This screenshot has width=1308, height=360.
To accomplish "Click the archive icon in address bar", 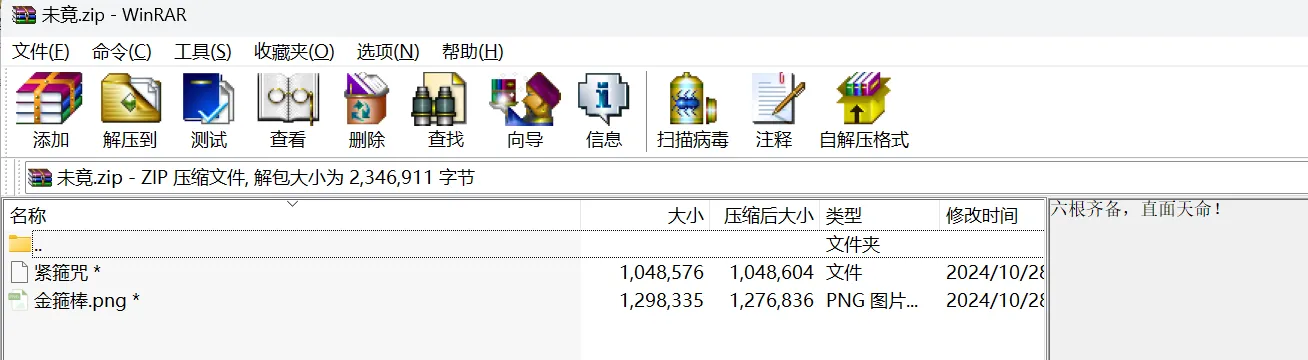I will [39, 178].
